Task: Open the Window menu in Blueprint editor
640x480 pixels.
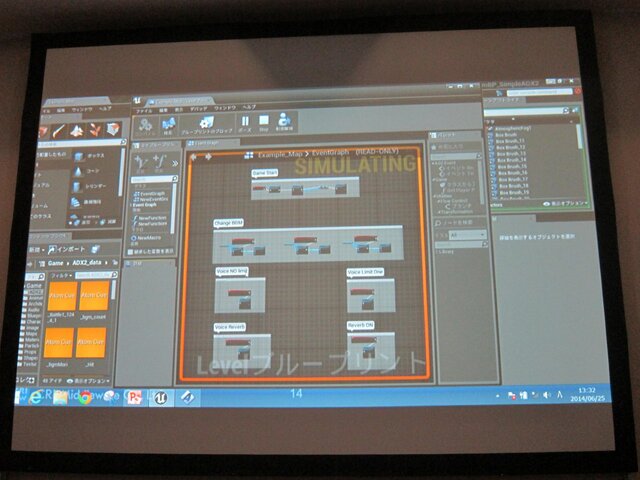Action: (x=225, y=108)
